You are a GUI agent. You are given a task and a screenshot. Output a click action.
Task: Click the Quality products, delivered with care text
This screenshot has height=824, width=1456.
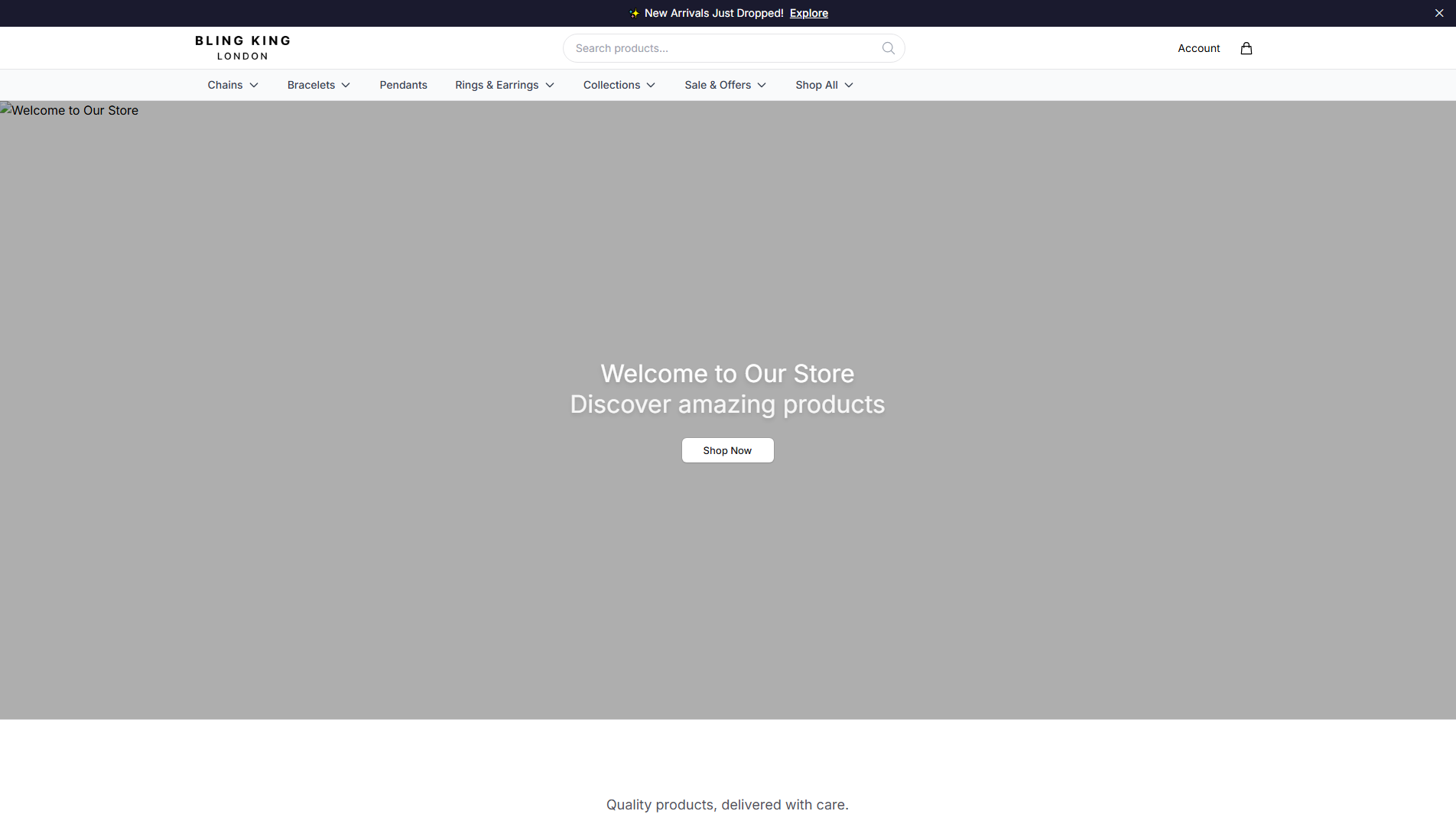(x=727, y=805)
